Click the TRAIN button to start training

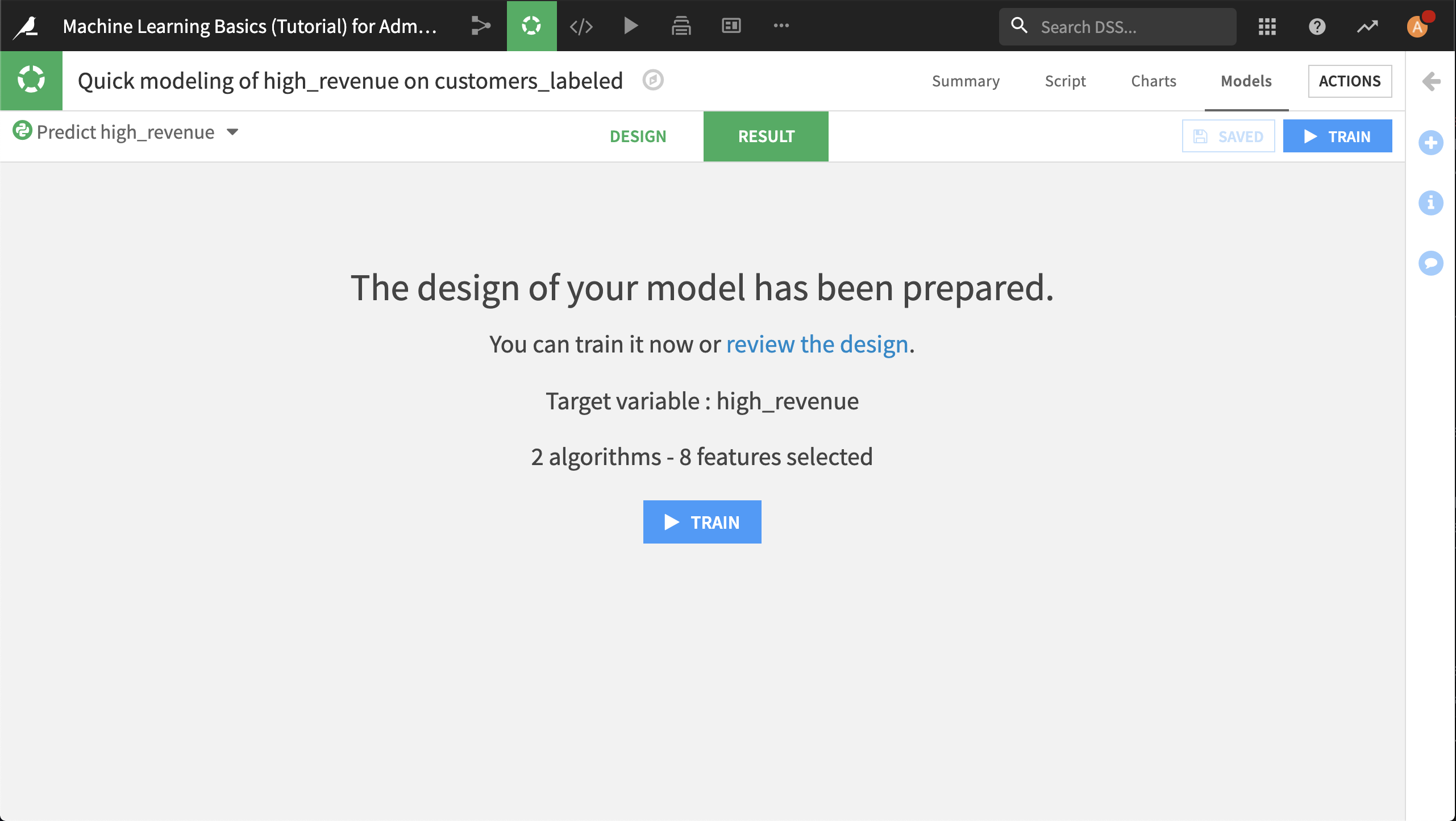[703, 521]
